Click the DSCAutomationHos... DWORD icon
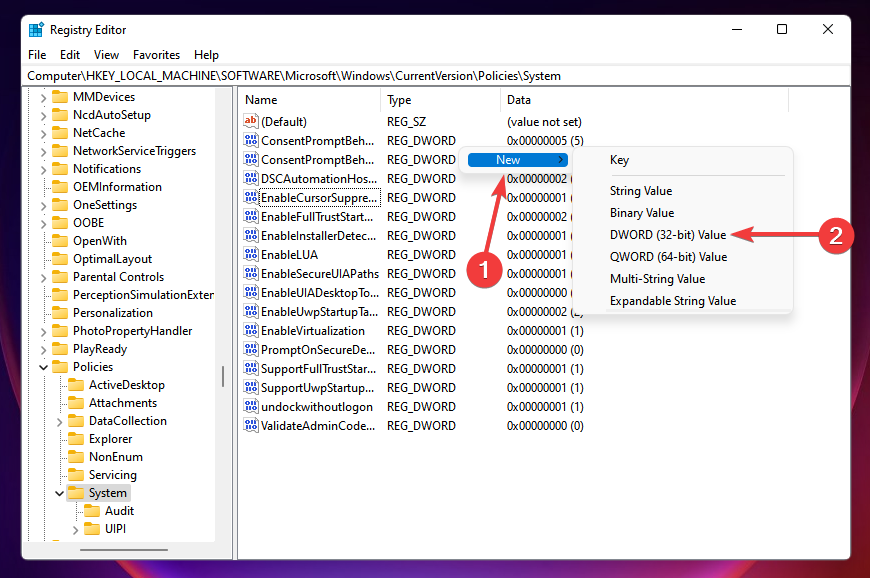 coord(251,178)
